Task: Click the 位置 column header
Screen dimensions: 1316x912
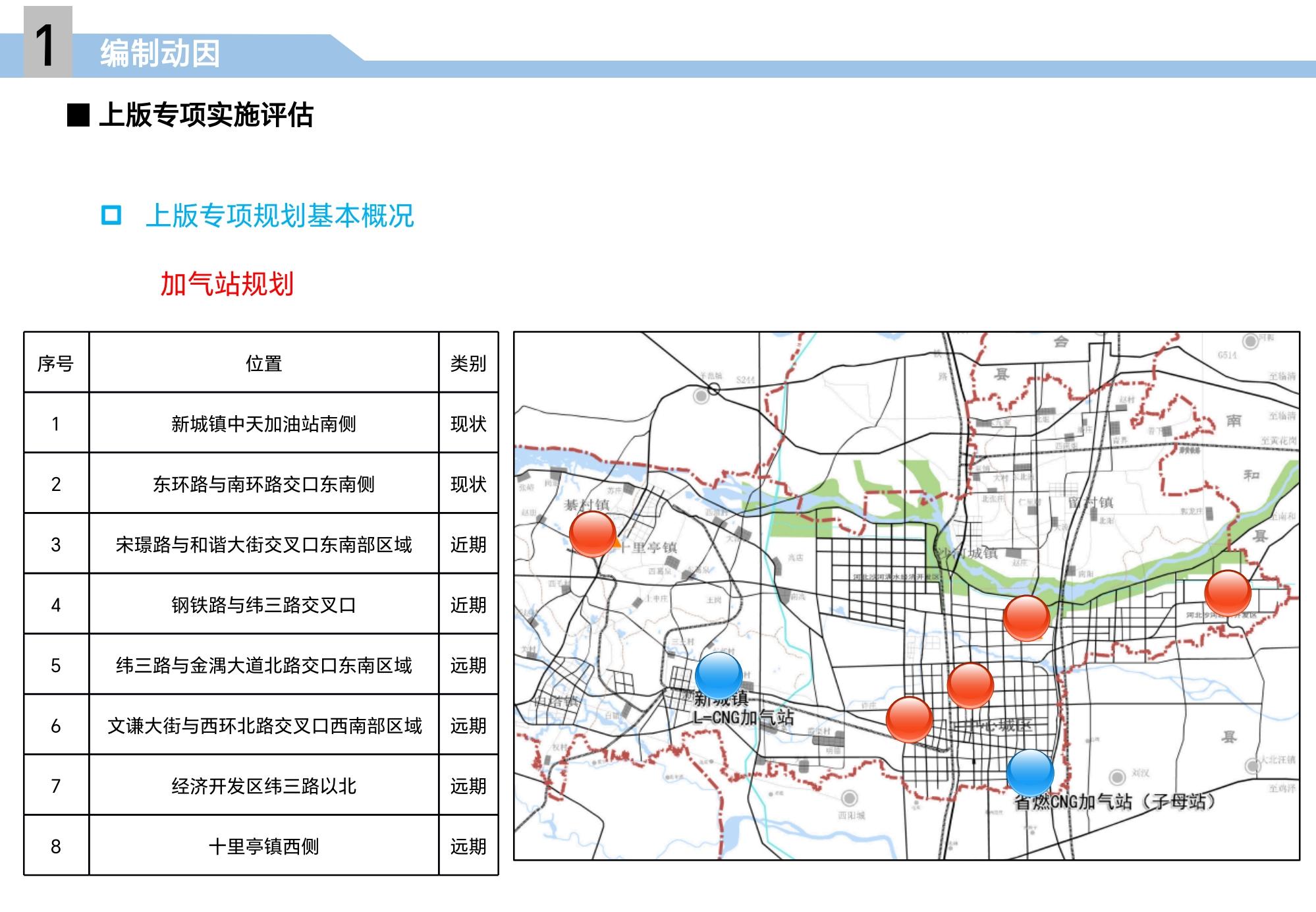Action: [x=263, y=363]
